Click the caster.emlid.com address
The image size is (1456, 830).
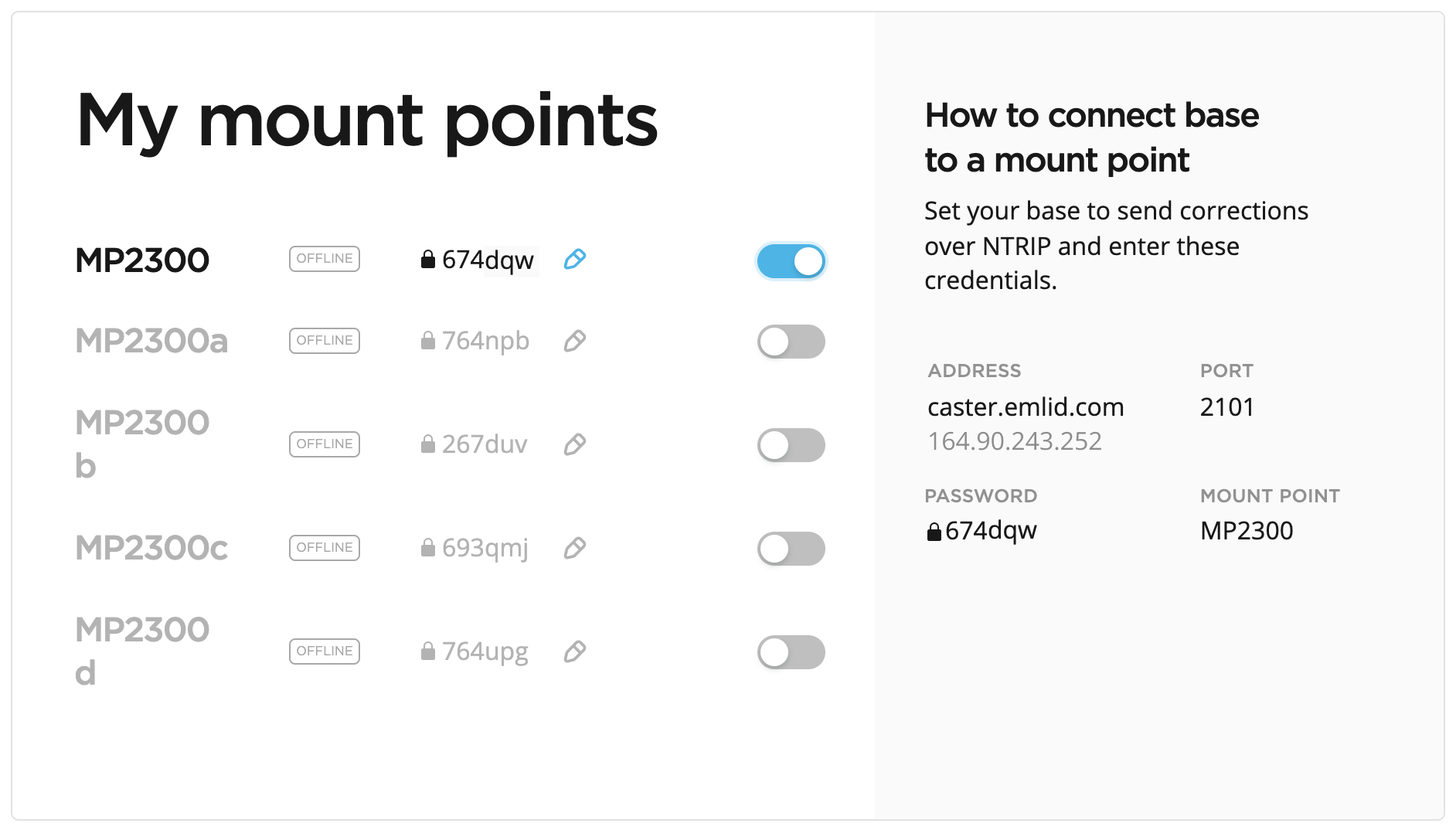[1026, 406]
